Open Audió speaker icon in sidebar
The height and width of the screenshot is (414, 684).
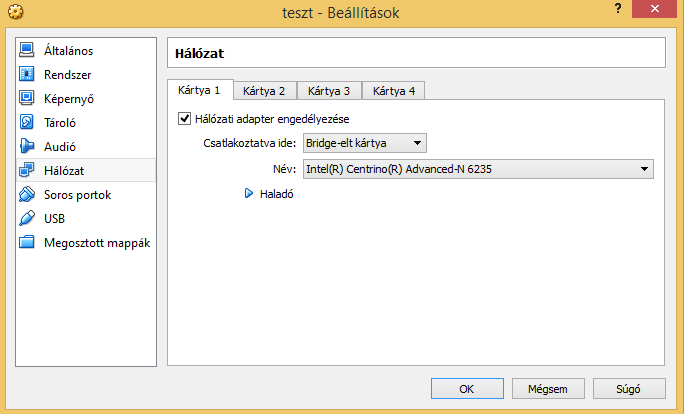pyautogui.click(x=27, y=146)
